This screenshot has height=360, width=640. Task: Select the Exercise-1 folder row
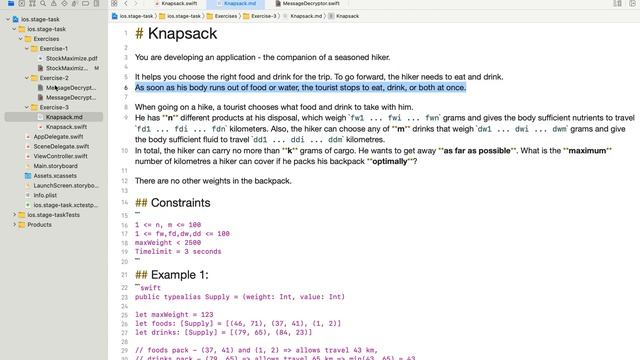pyautogui.click(x=54, y=49)
